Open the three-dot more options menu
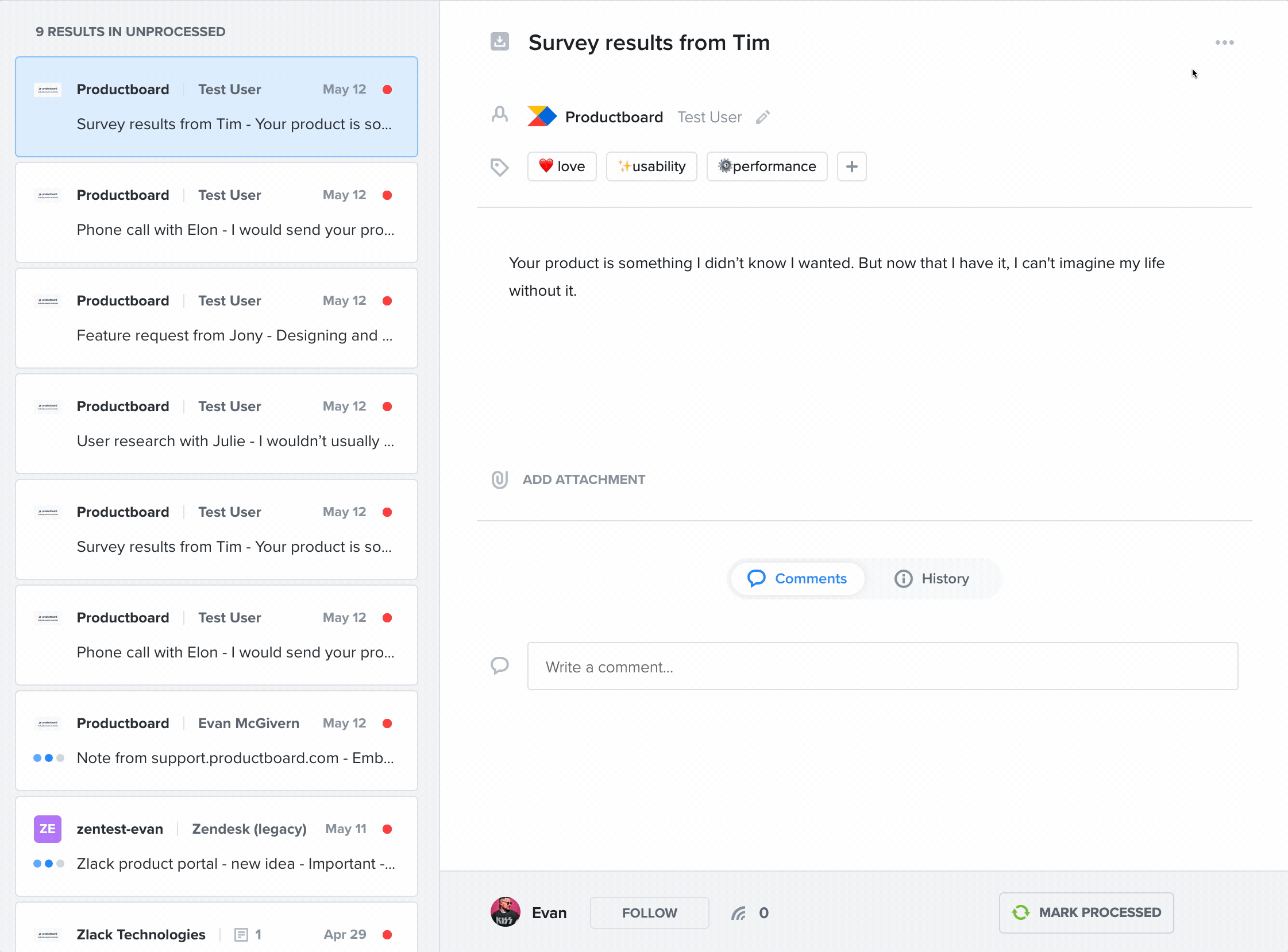1288x952 pixels. click(1224, 42)
